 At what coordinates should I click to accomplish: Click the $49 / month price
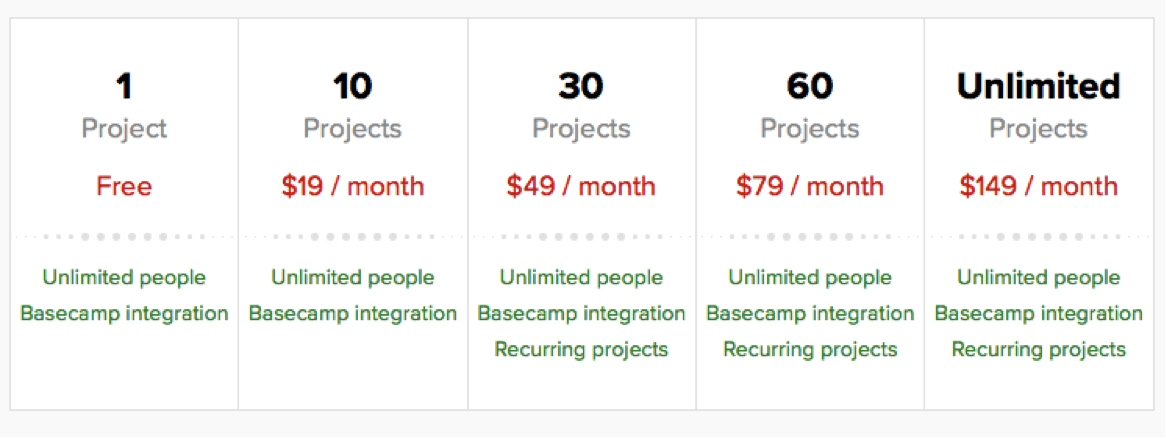(x=581, y=186)
